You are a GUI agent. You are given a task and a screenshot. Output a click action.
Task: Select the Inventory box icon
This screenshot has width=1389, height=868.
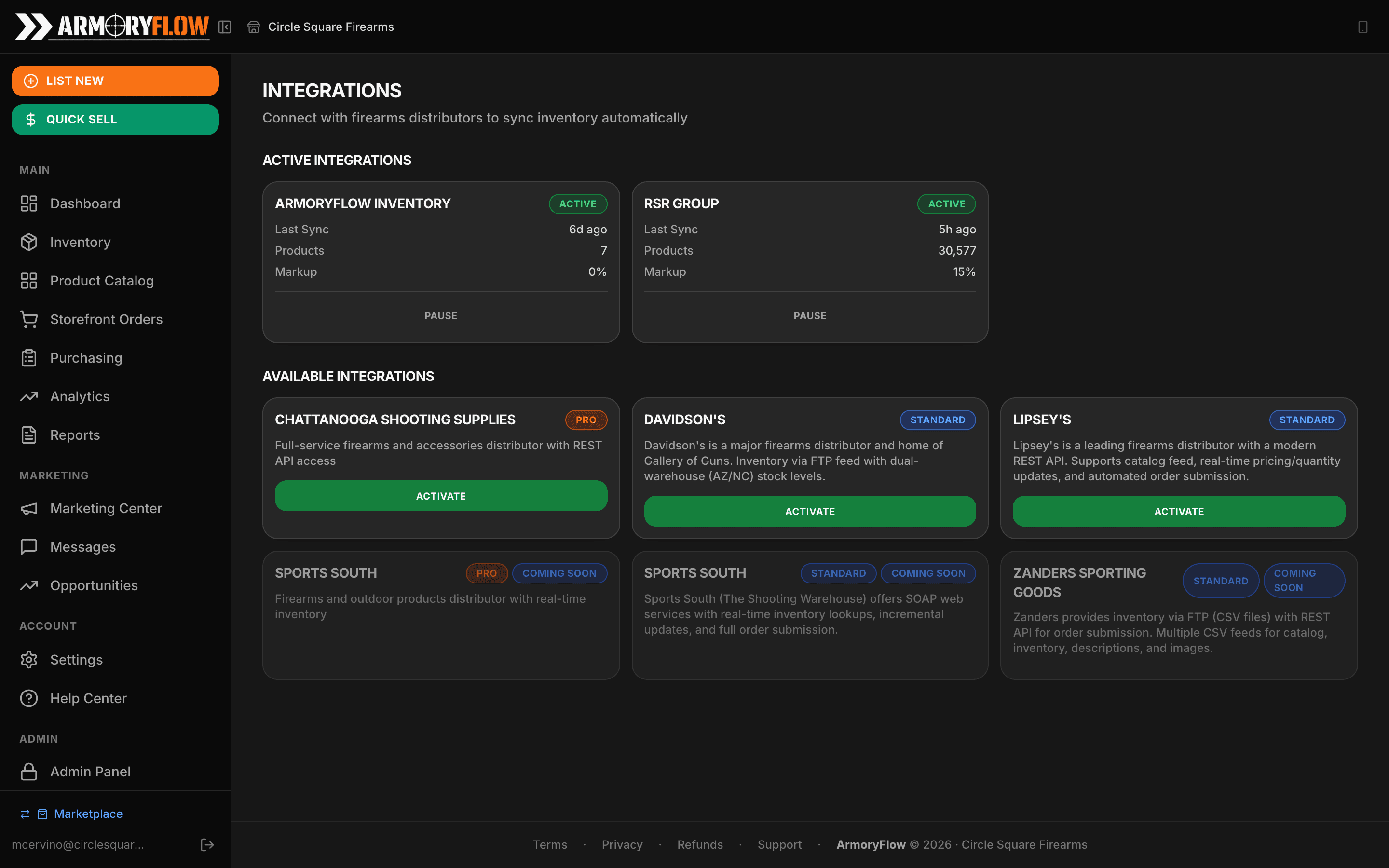(29, 242)
